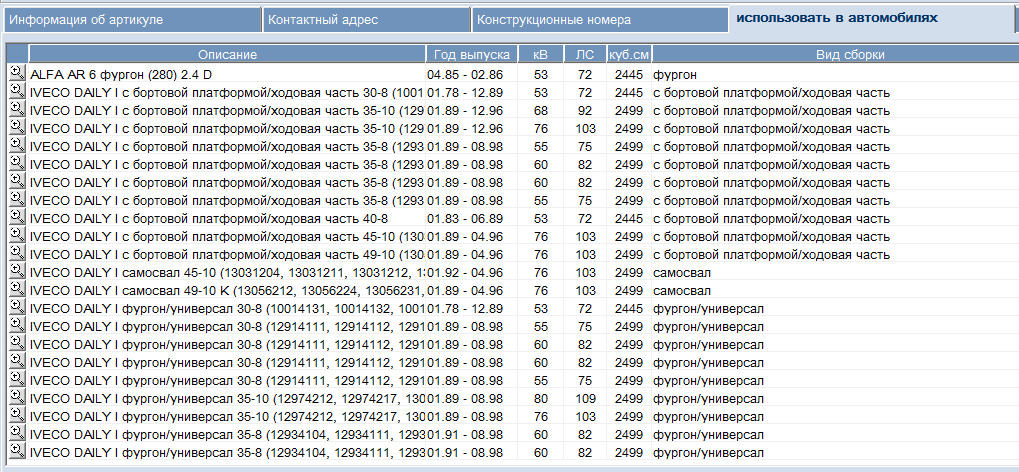This screenshot has width=1019, height=472.
Task: Click details icon for фургон/универсал 35-10 109 ЛС row
Action: pos(17,397)
